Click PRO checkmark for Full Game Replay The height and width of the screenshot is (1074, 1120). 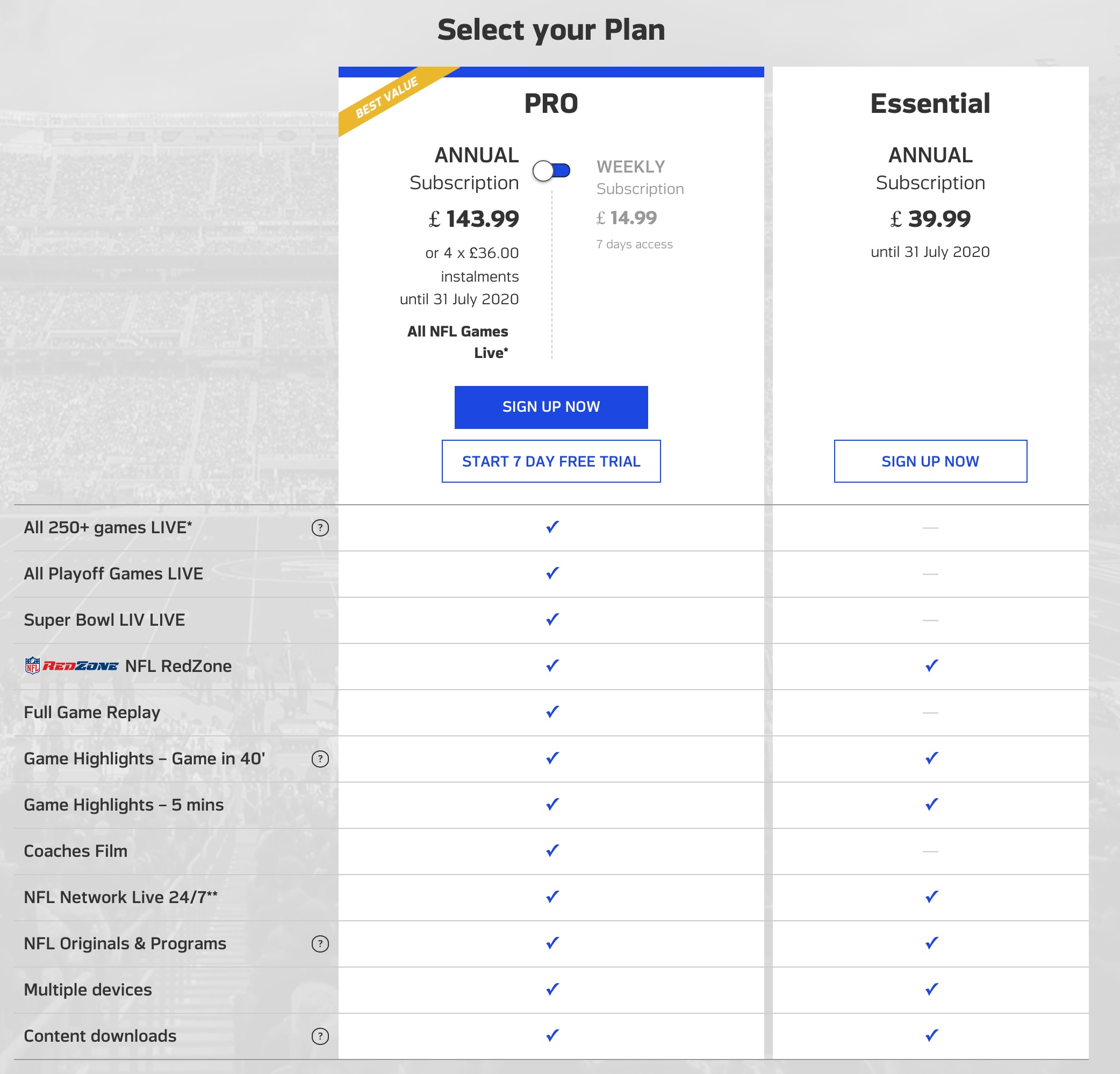point(551,712)
